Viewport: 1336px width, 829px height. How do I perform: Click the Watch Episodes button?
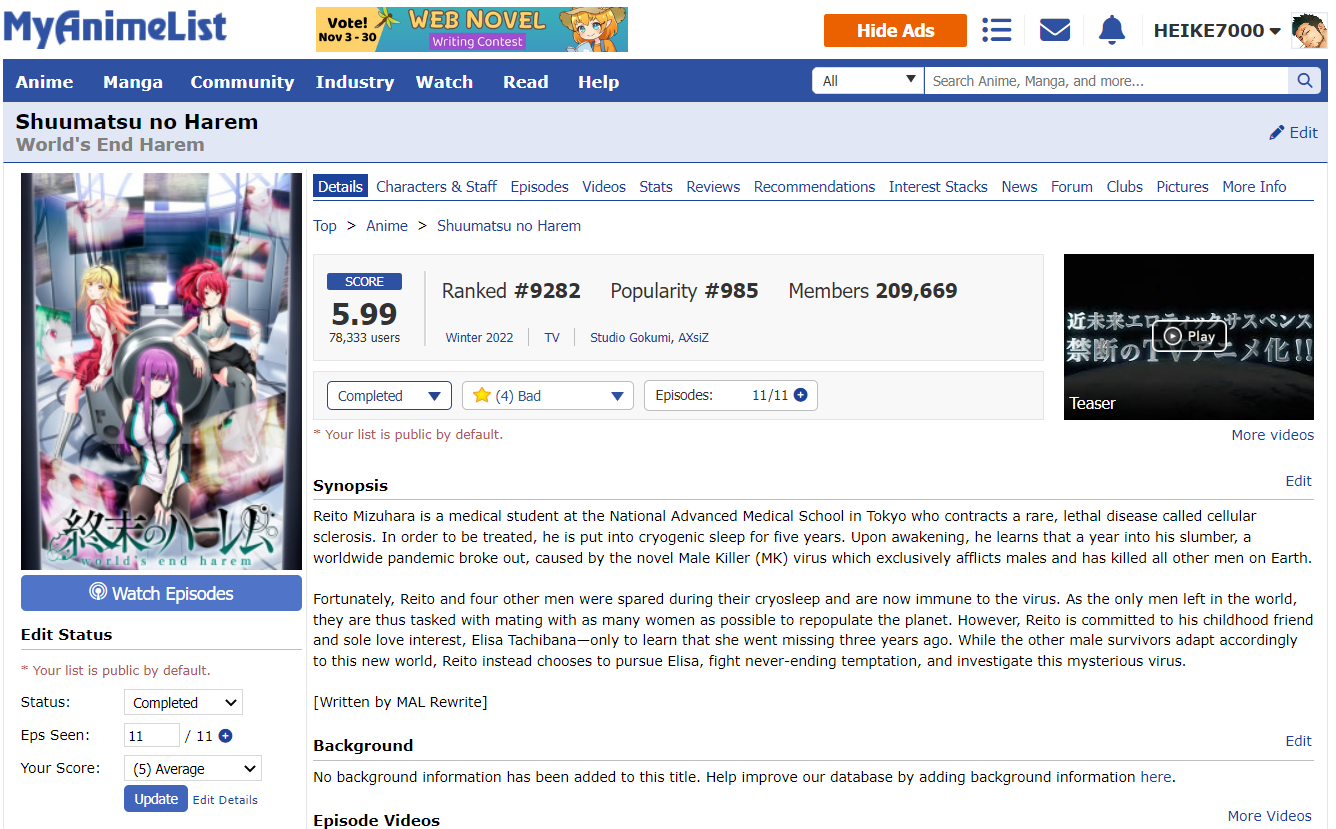(x=161, y=593)
